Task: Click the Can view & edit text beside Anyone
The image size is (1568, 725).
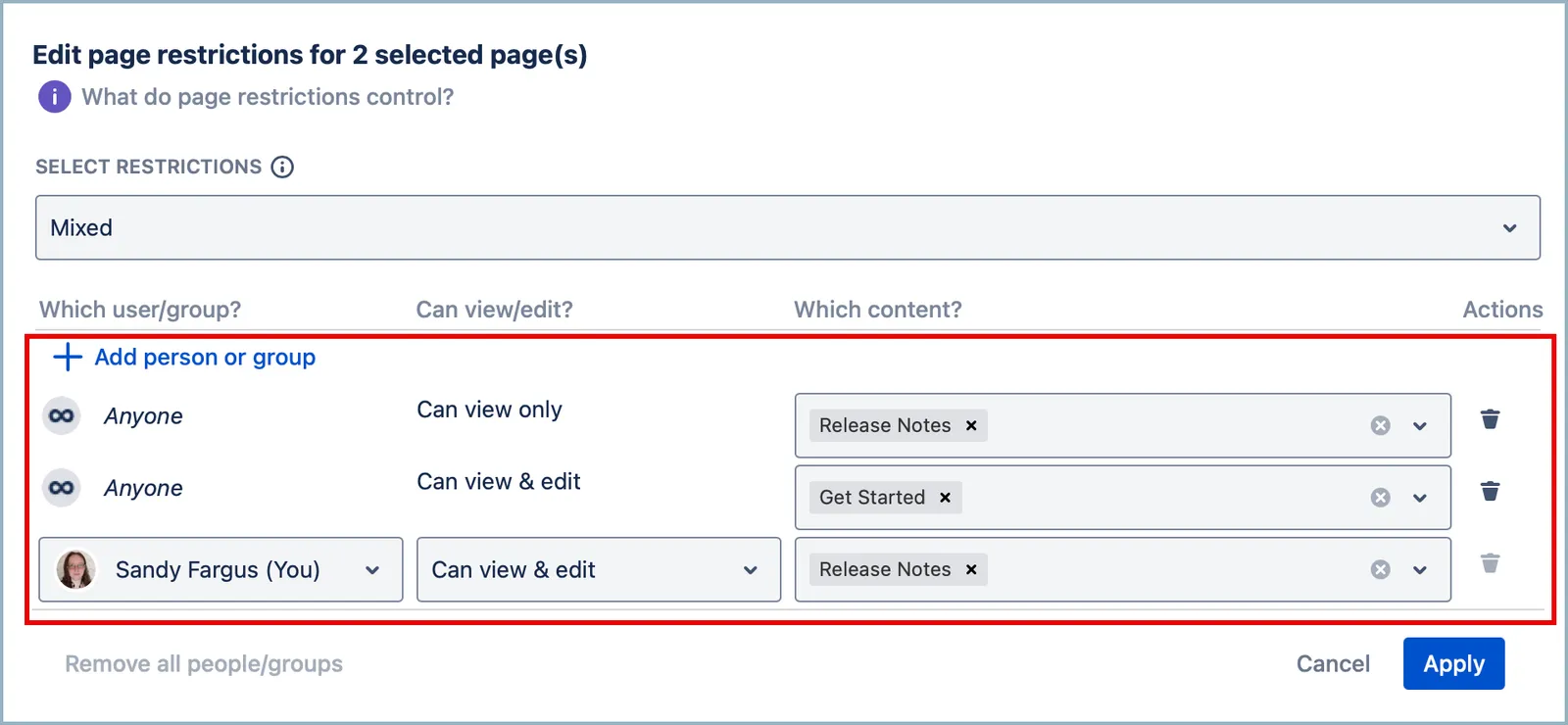Action: (499, 481)
